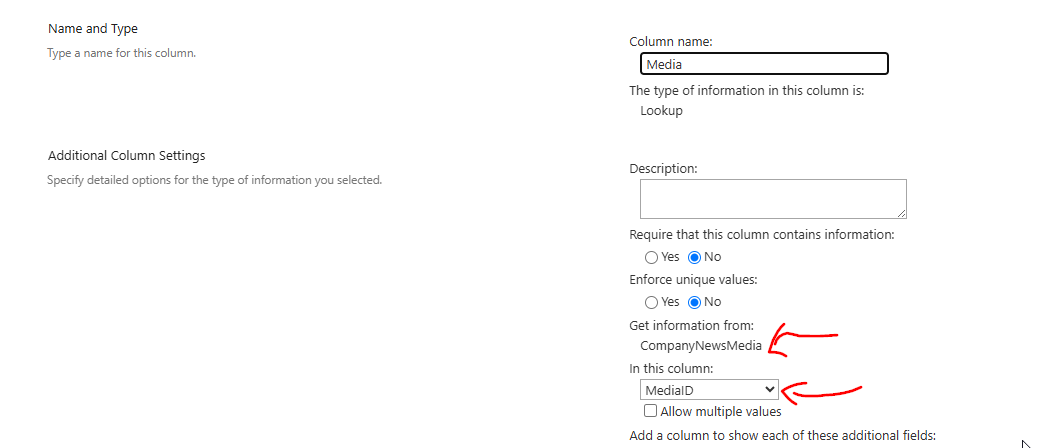
Task: Select Yes for Require that column contains information
Action: coord(651,258)
